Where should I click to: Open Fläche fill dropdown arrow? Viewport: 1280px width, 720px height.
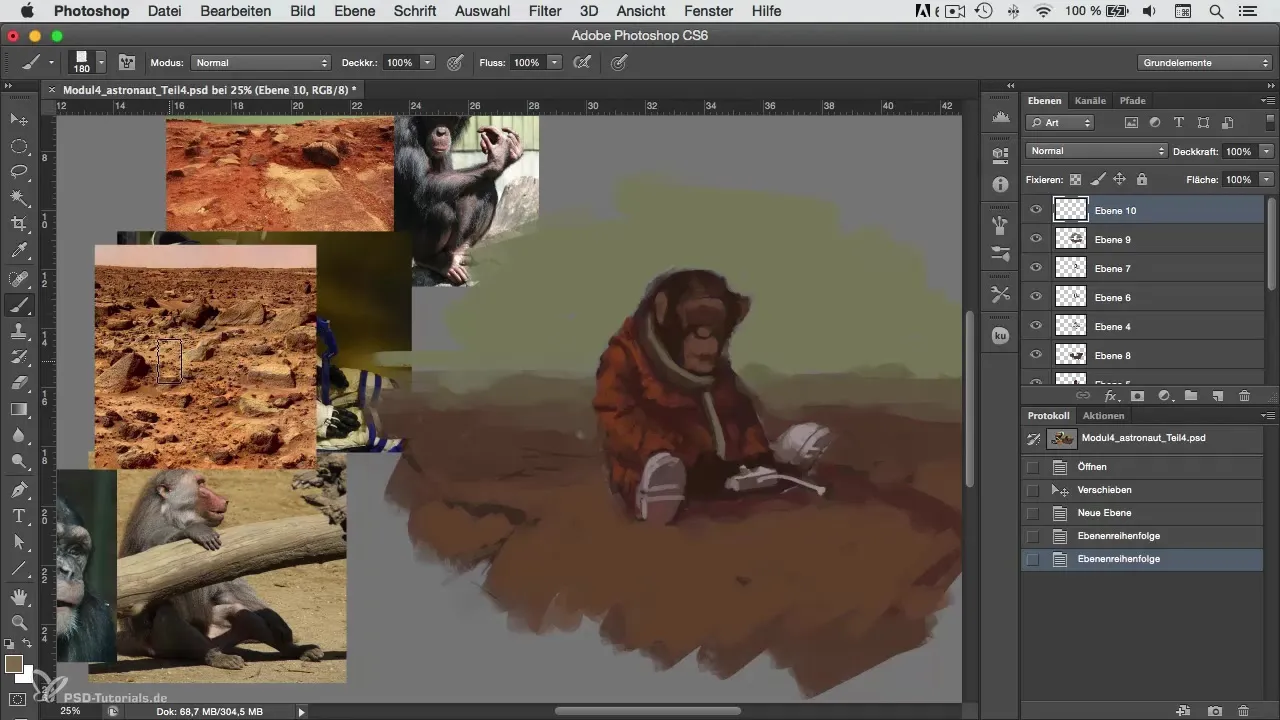[1267, 180]
